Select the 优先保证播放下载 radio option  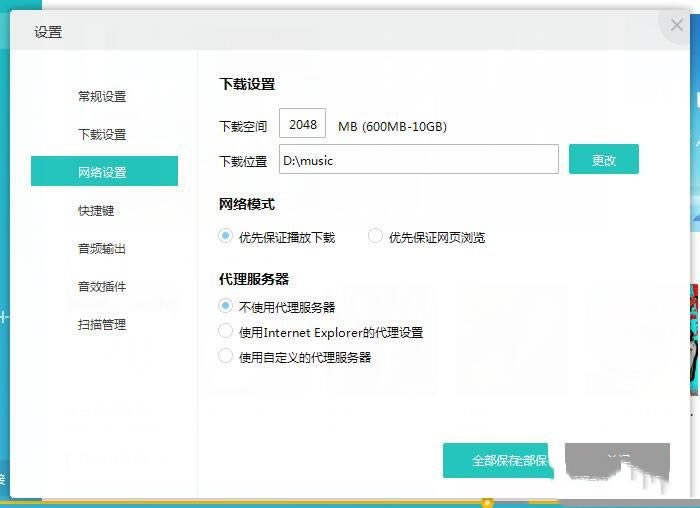coord(226,237)
